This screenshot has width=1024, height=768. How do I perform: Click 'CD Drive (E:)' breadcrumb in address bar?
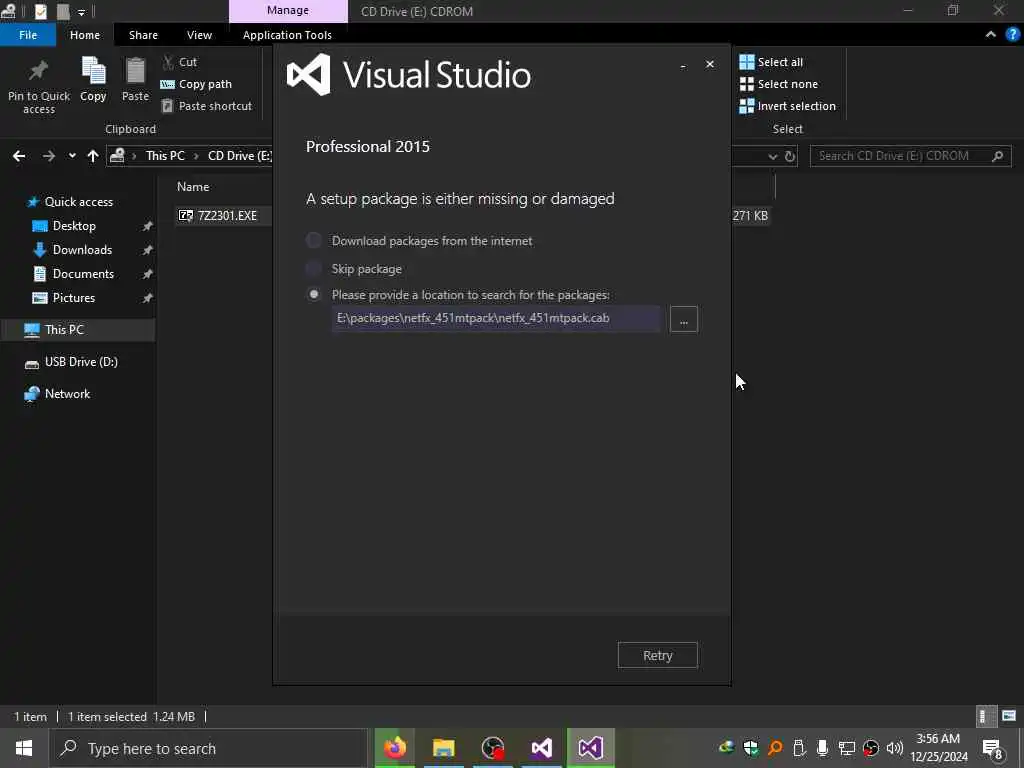pyautogui.click(x=240, y=156)
